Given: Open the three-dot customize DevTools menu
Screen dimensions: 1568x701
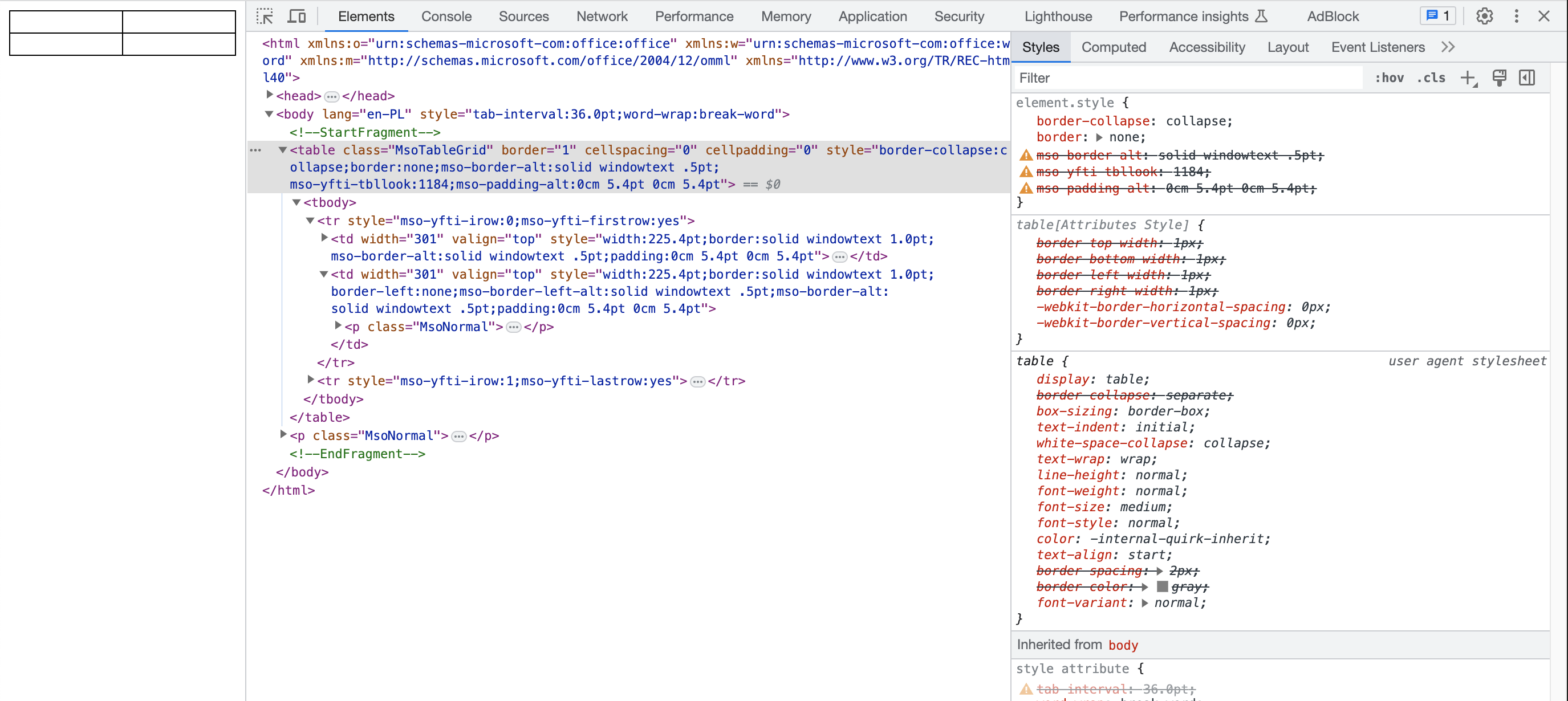Looking at the screenshot, I should click(x=1516, y=17).
